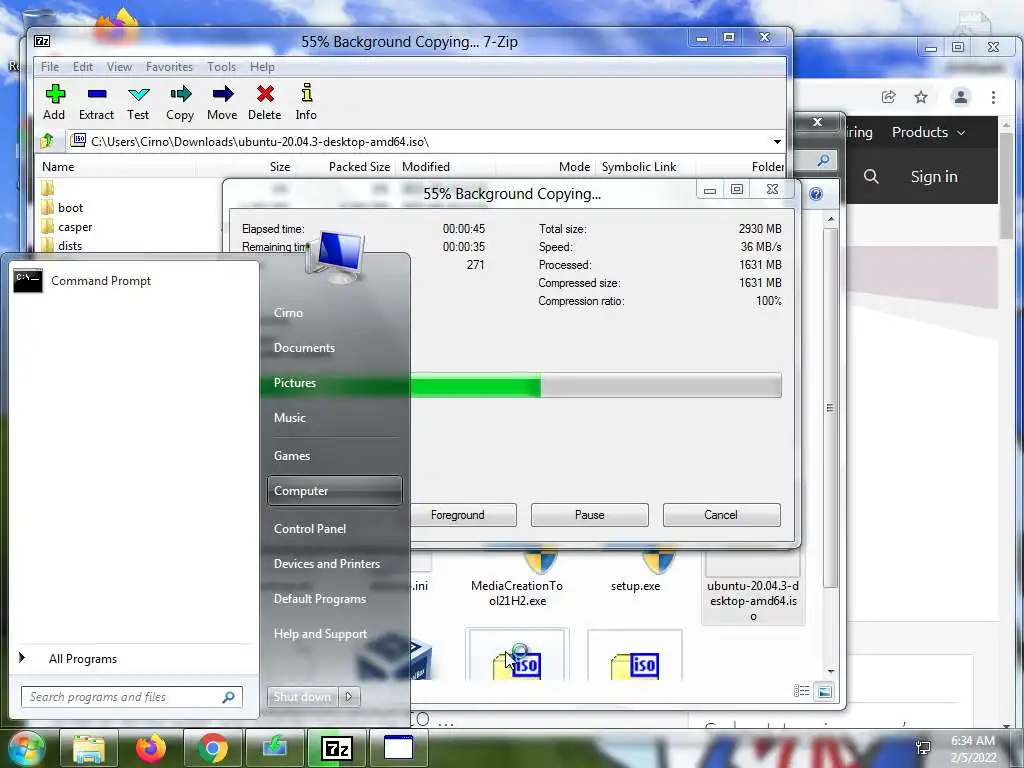Open the Edit menu in 7-Zip
The width and height of the screenshot is (1024, 768).
82,67
